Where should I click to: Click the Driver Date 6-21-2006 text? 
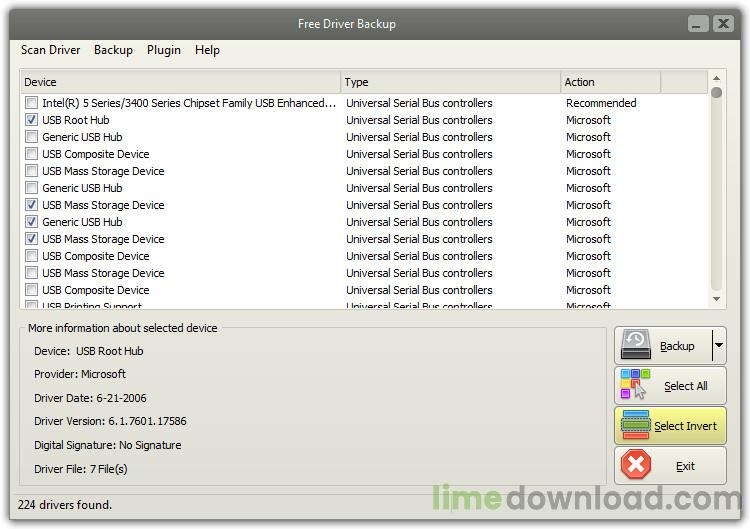pos(90,398)
